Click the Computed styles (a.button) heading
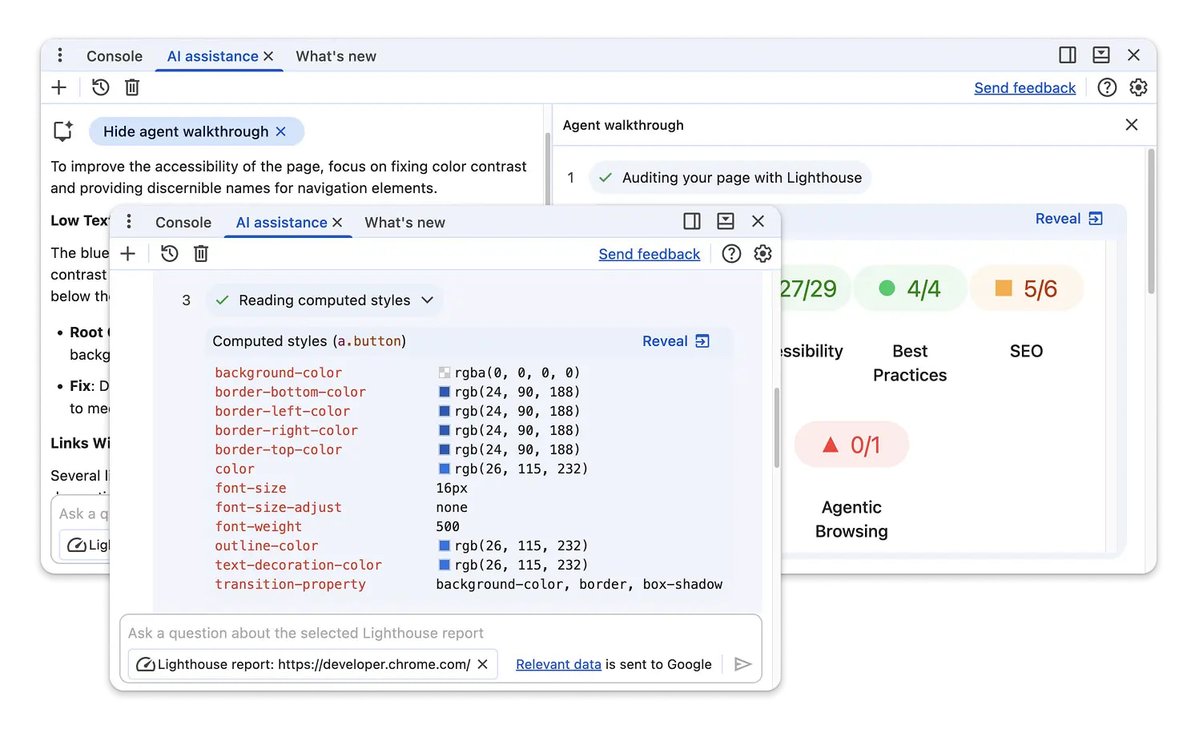This screenshot has width=1199, height=729. coord(309,341)
